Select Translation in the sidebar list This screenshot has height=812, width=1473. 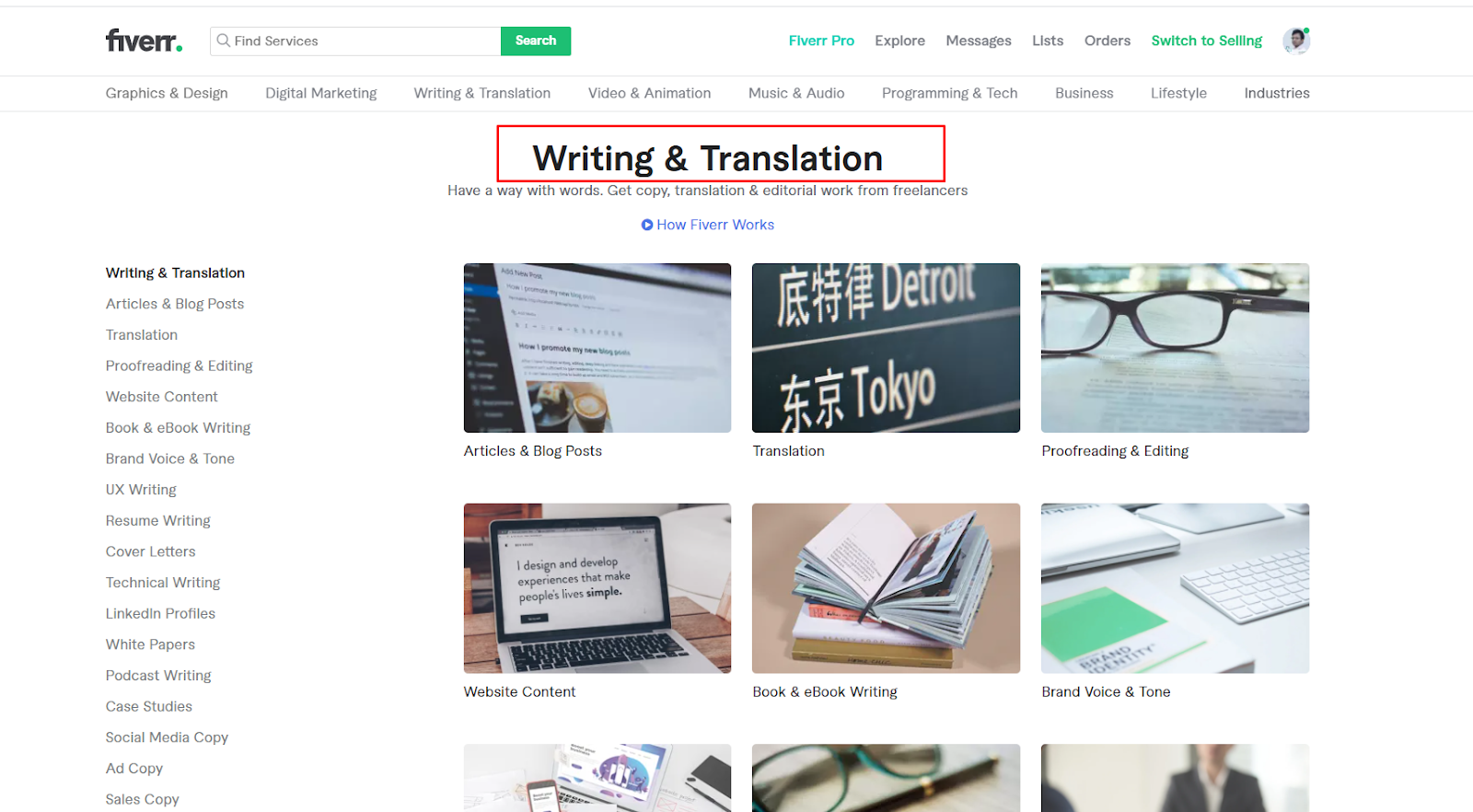pos(142,335)
